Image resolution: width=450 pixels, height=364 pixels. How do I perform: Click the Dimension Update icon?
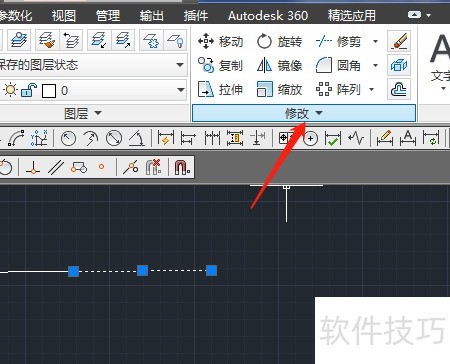click(x=431, y=138)
